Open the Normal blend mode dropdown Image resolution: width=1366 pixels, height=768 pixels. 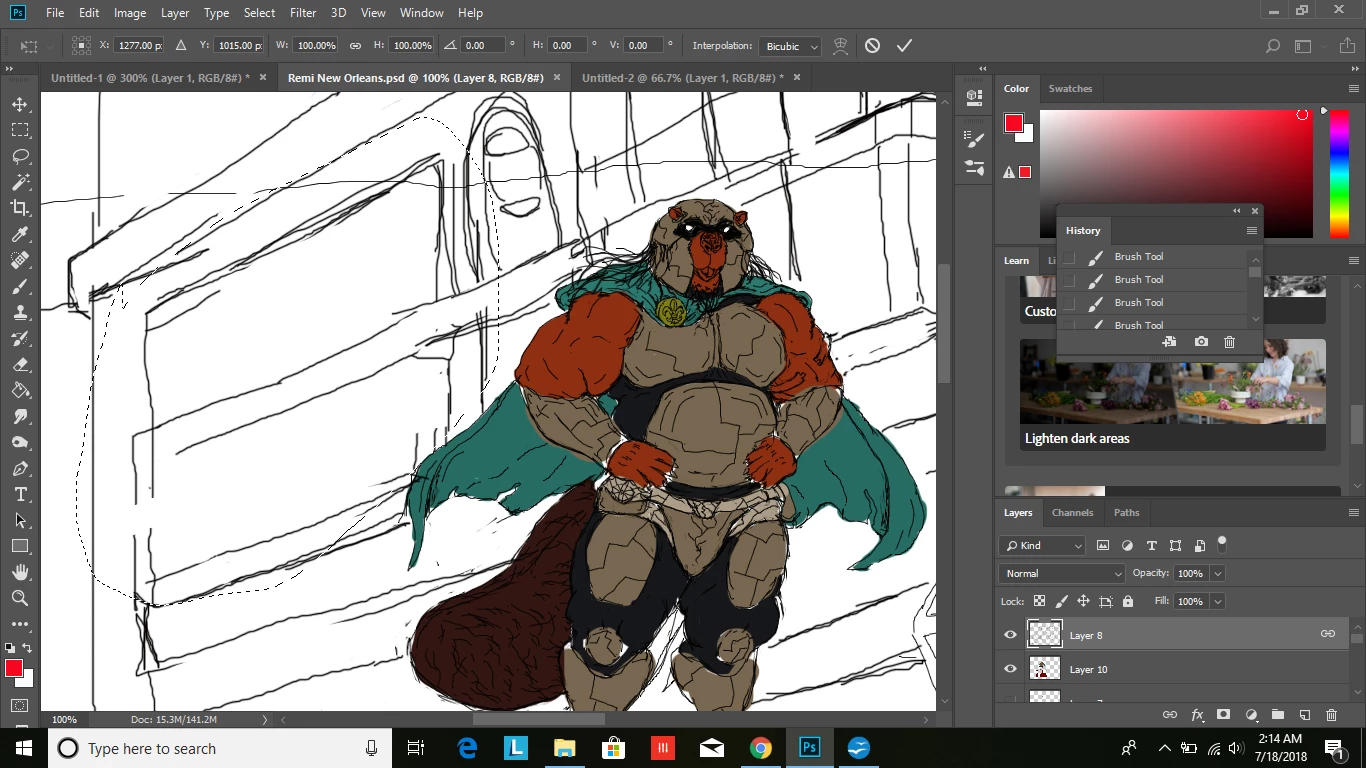pyautogui.click(x=1062, y=573)
